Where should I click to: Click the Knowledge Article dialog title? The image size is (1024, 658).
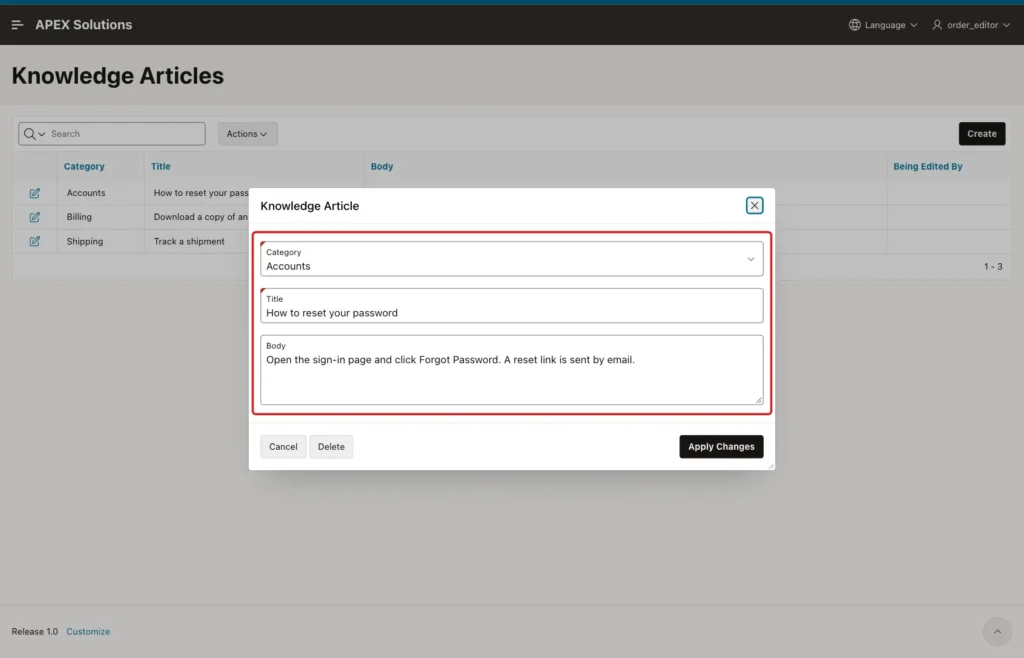coord(310,206)
